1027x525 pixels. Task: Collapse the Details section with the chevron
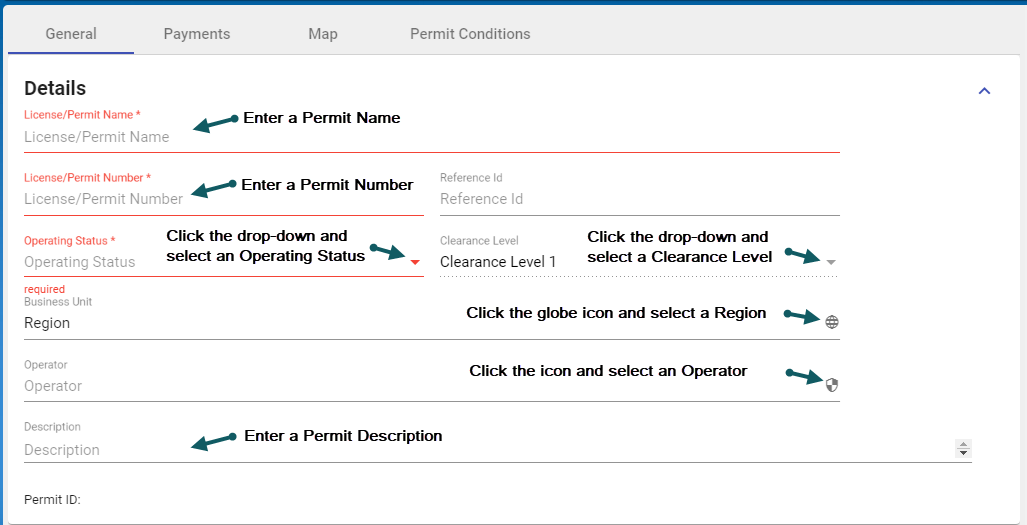pos(984,91)
